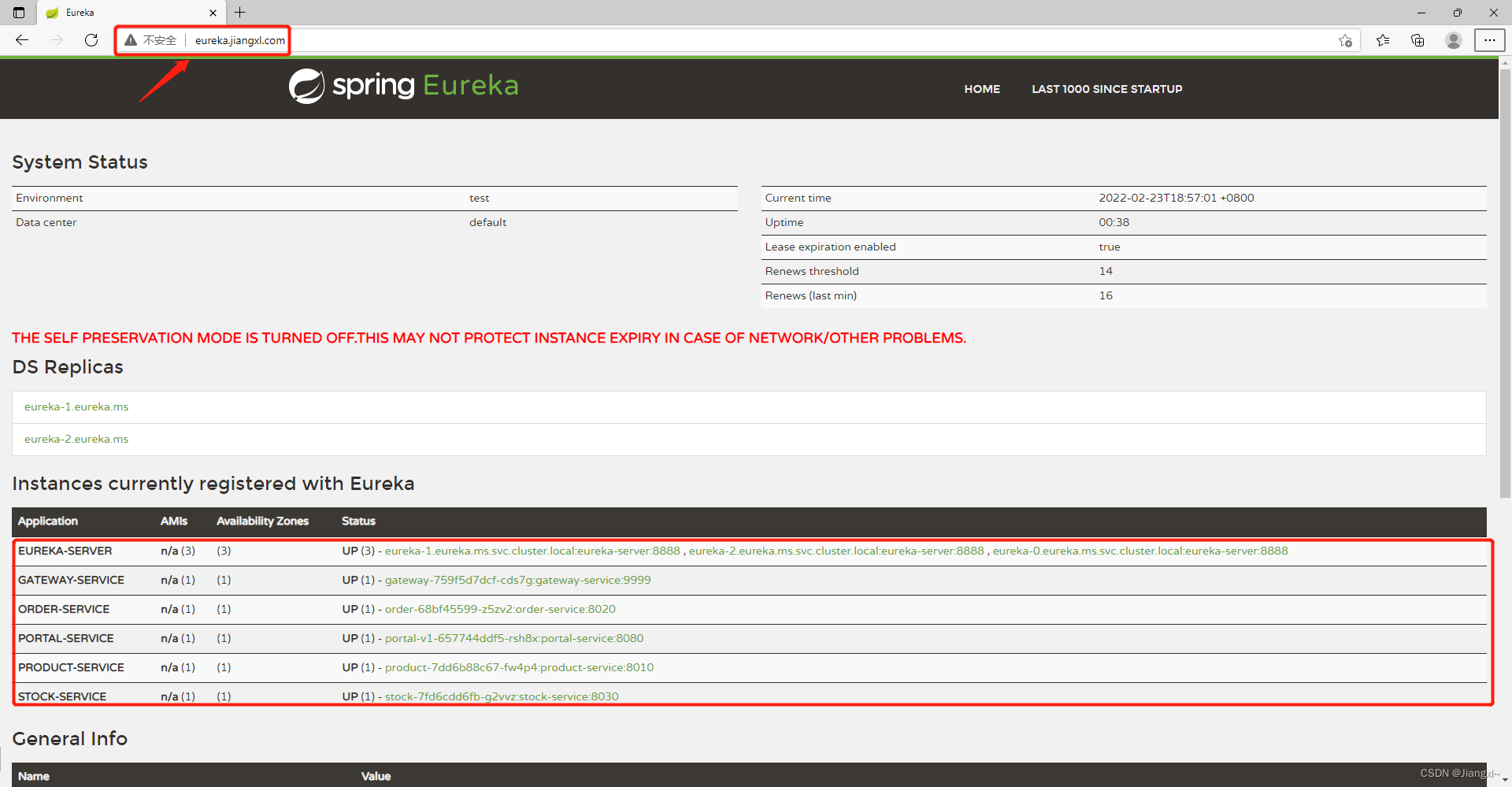The image size is (1512, 787).
Task: Click the Renews (last min) value 16
Action: tap(1106, 295)
